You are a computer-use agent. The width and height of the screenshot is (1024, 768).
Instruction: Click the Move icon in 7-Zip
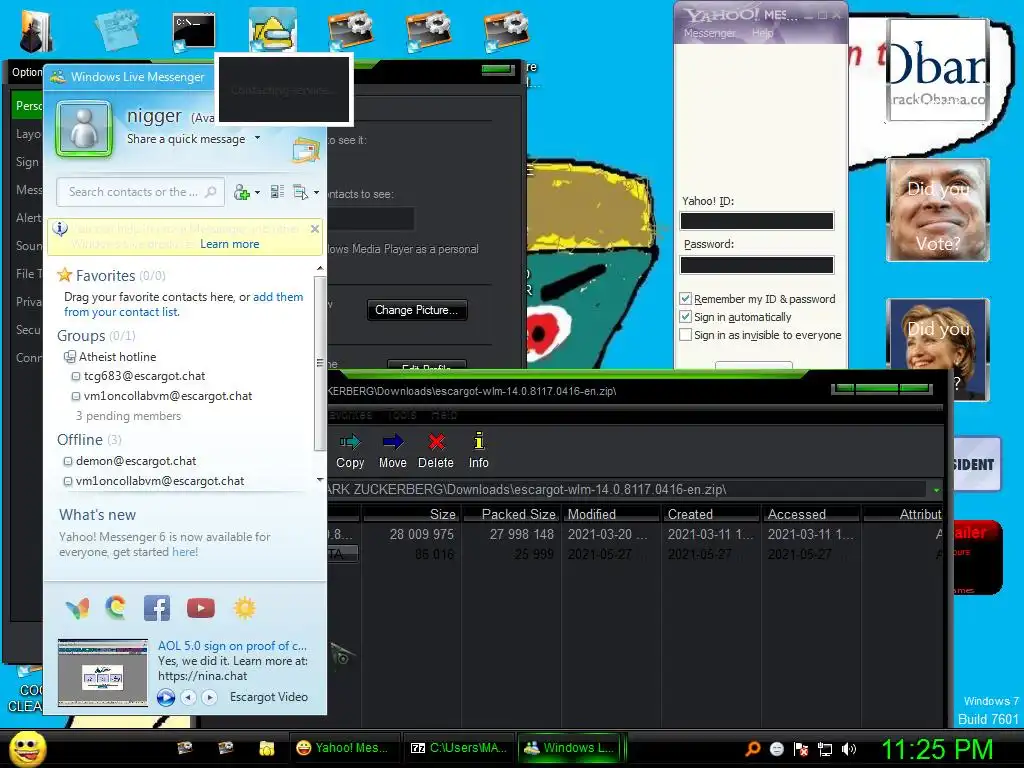pos(392,442)
